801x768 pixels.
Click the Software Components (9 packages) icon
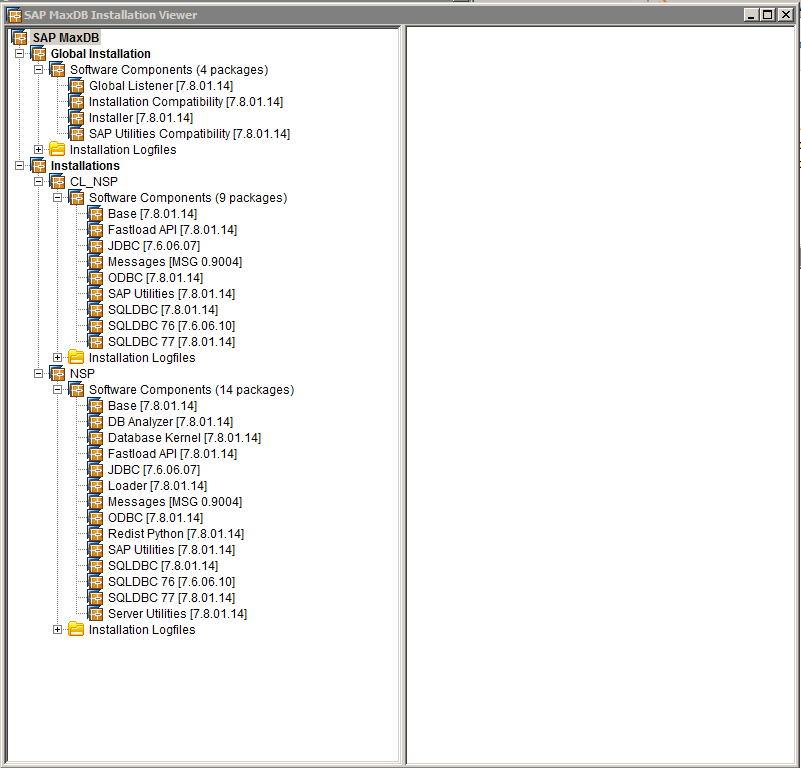coord(77,198)
